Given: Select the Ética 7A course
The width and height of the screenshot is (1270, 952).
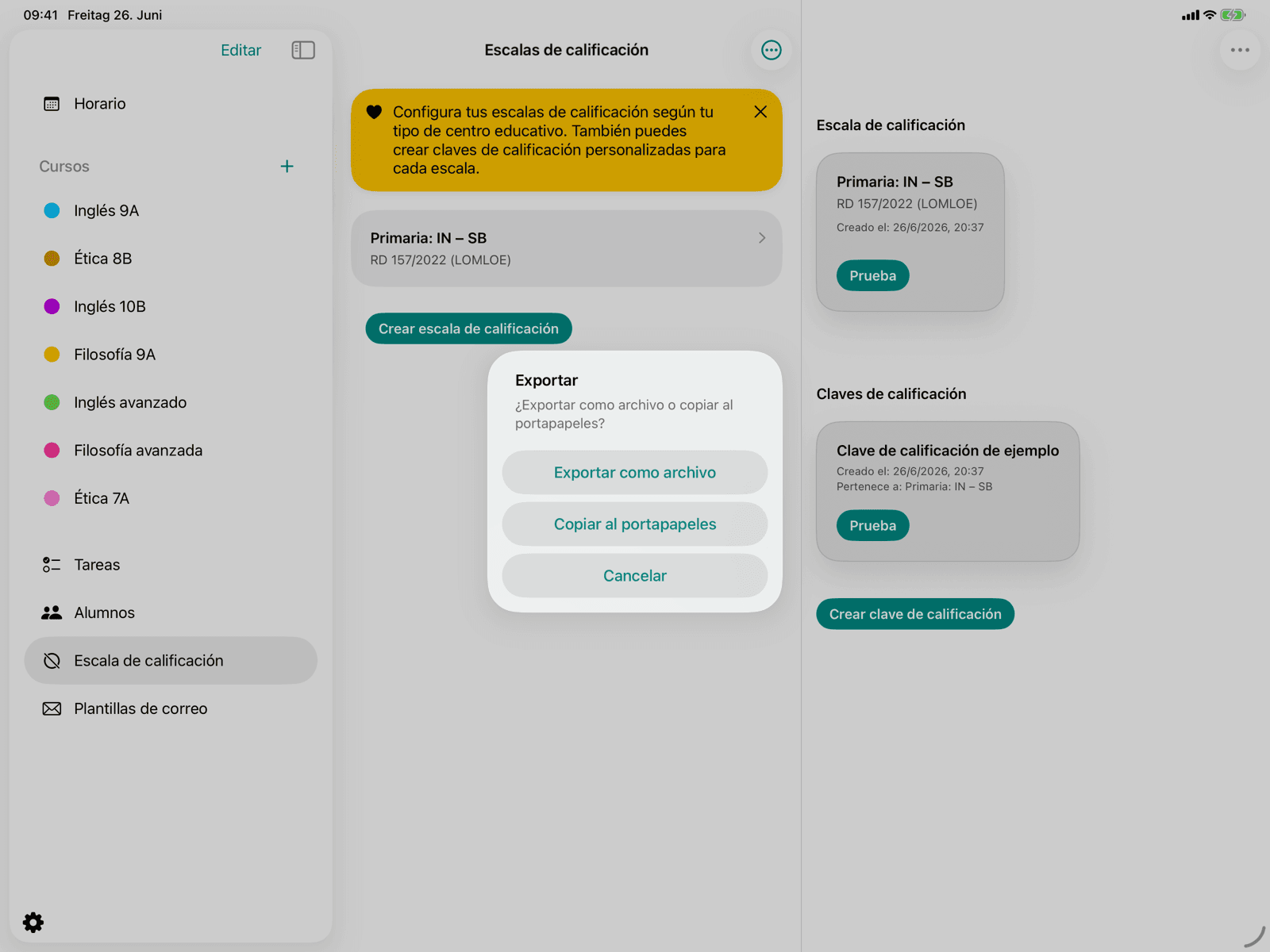Looking at the screenshot, I should (171, 498).
